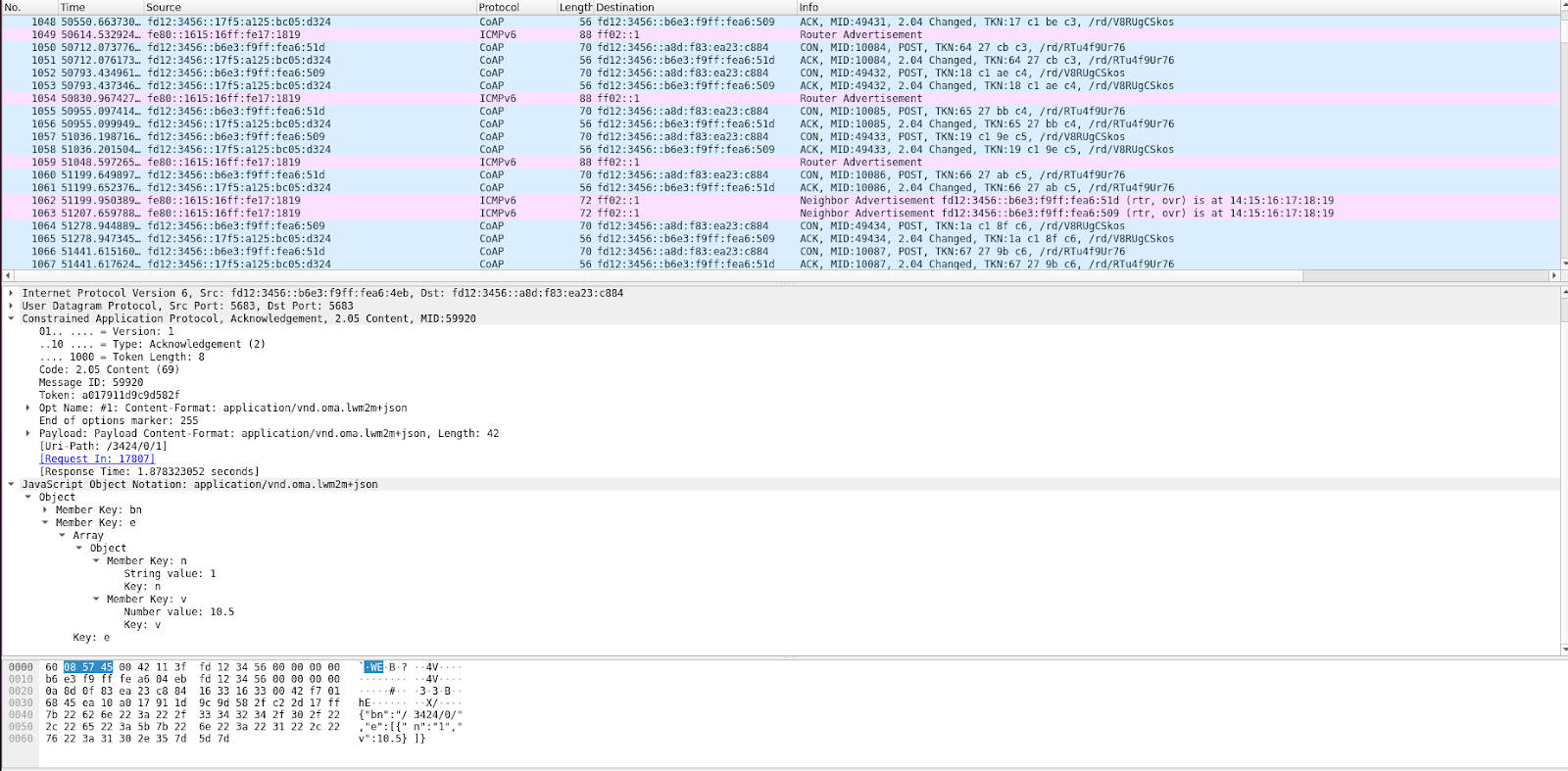1568x771 pixels.
Task: Select packet 1060 CON MID:10086
Action: (780, 174)
